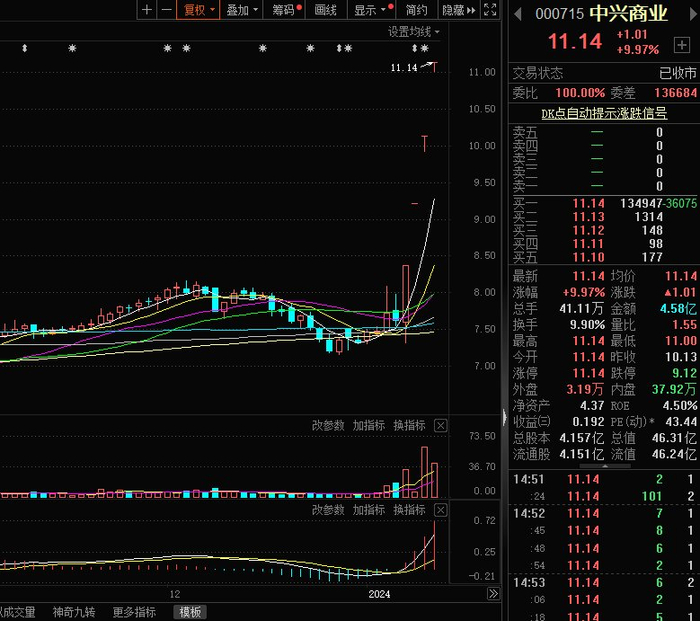Open the 叠加 dropdown
Screen dimensions: 700x621
click(242, 9)
